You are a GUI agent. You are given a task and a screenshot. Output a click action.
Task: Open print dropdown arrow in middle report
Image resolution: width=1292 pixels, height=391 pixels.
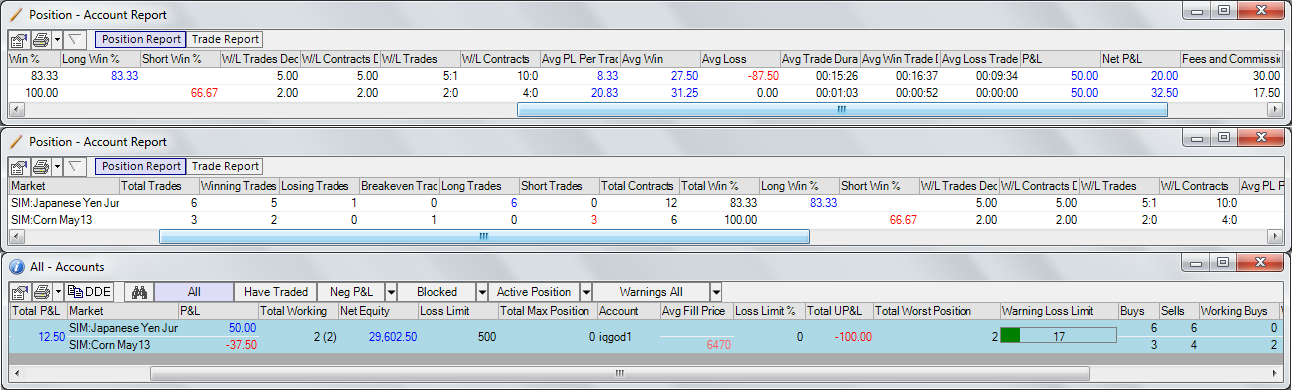57,167
